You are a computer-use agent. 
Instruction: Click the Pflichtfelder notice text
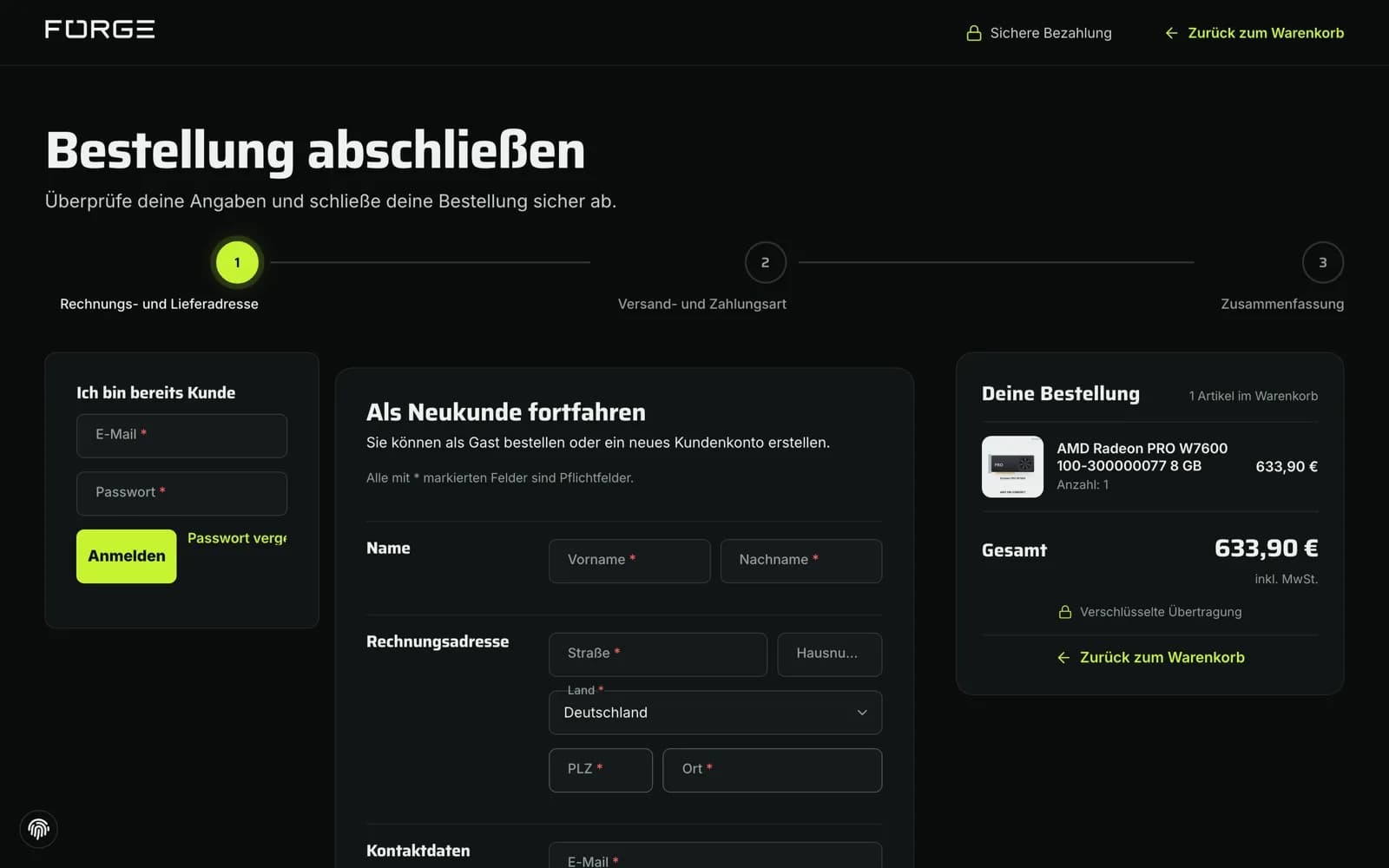coord(500,478)
